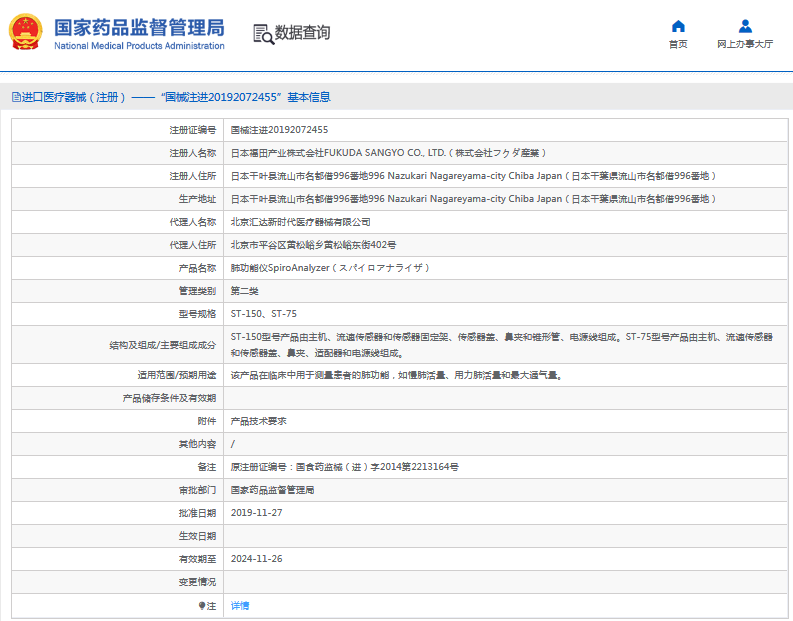Screen dimensions: 793x621
Task: Click the model spec ST-150、ST-75 value
Action: [264, 314]
